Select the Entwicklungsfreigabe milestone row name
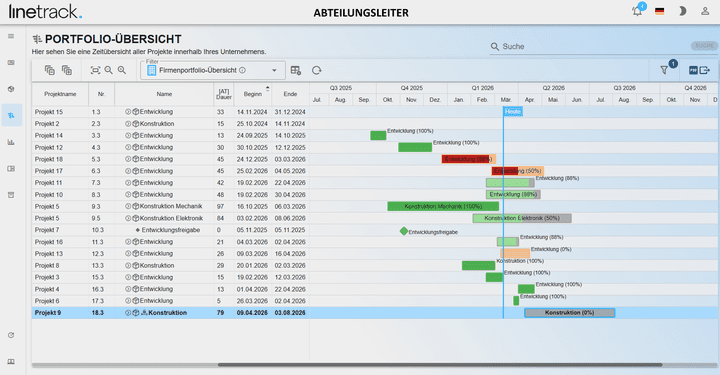This screenshot has width=720, height=375. tap(171, 230)
